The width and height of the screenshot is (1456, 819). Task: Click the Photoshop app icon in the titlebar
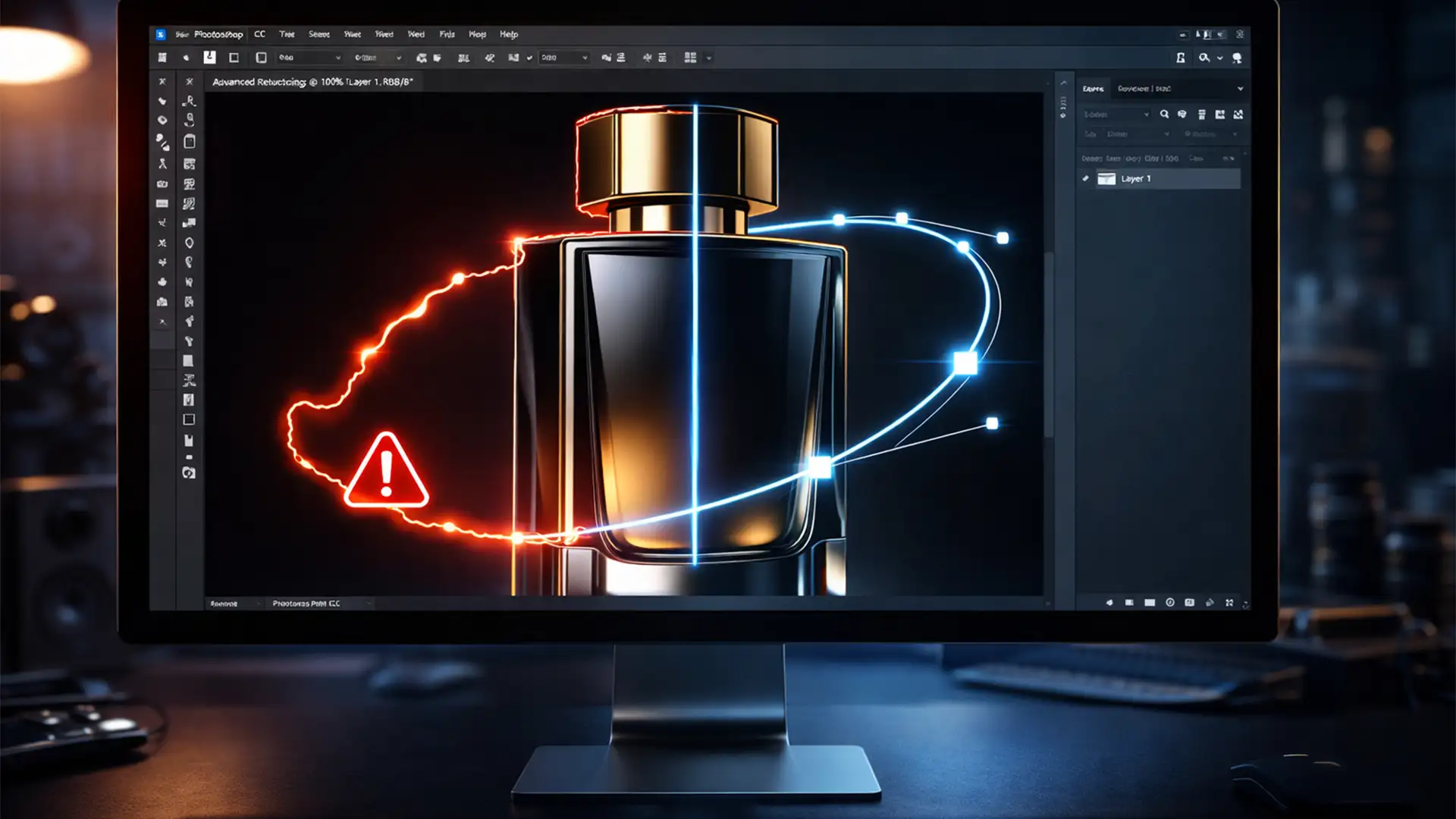161,34
